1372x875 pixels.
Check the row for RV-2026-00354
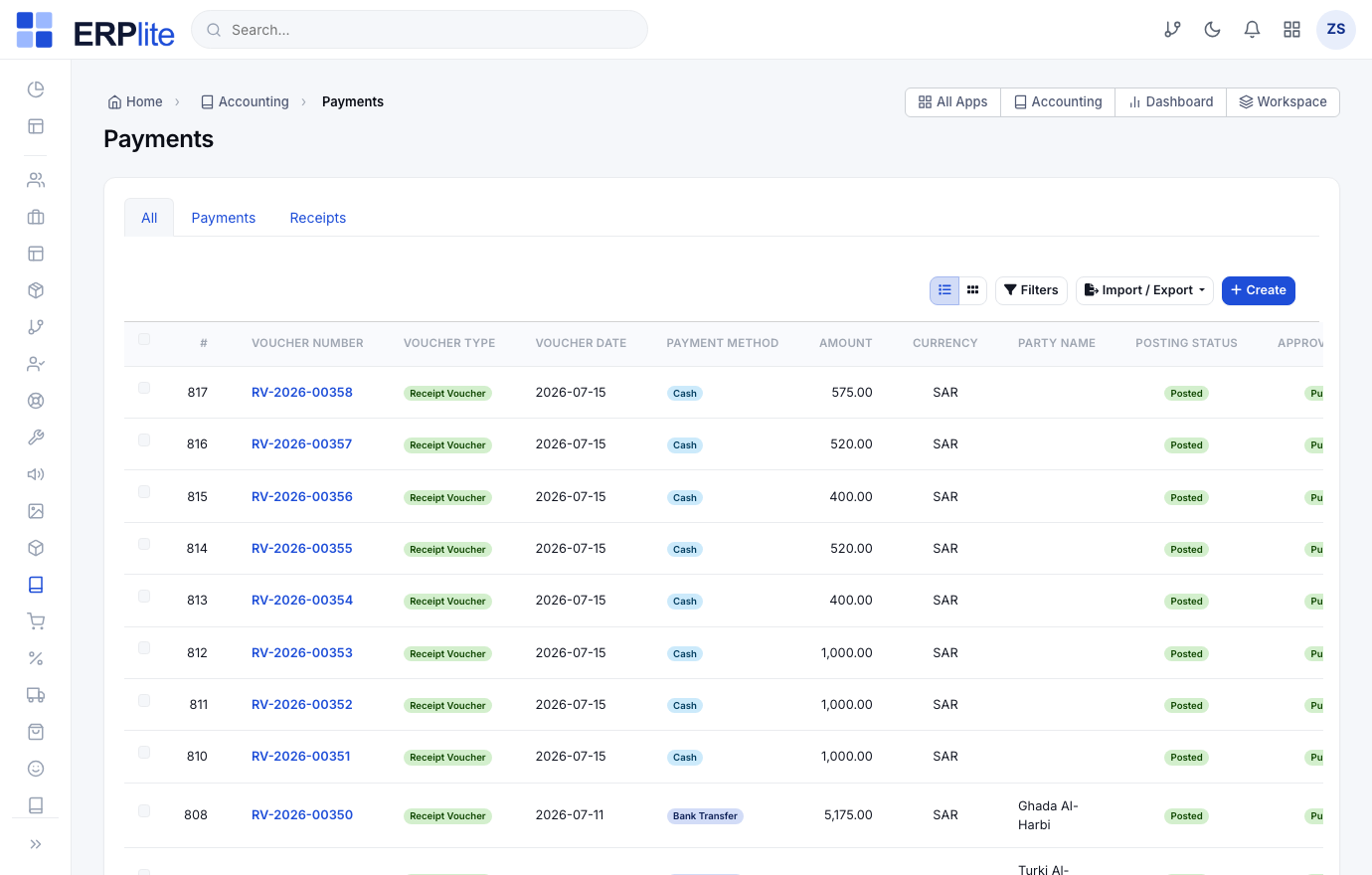point(144,596)
